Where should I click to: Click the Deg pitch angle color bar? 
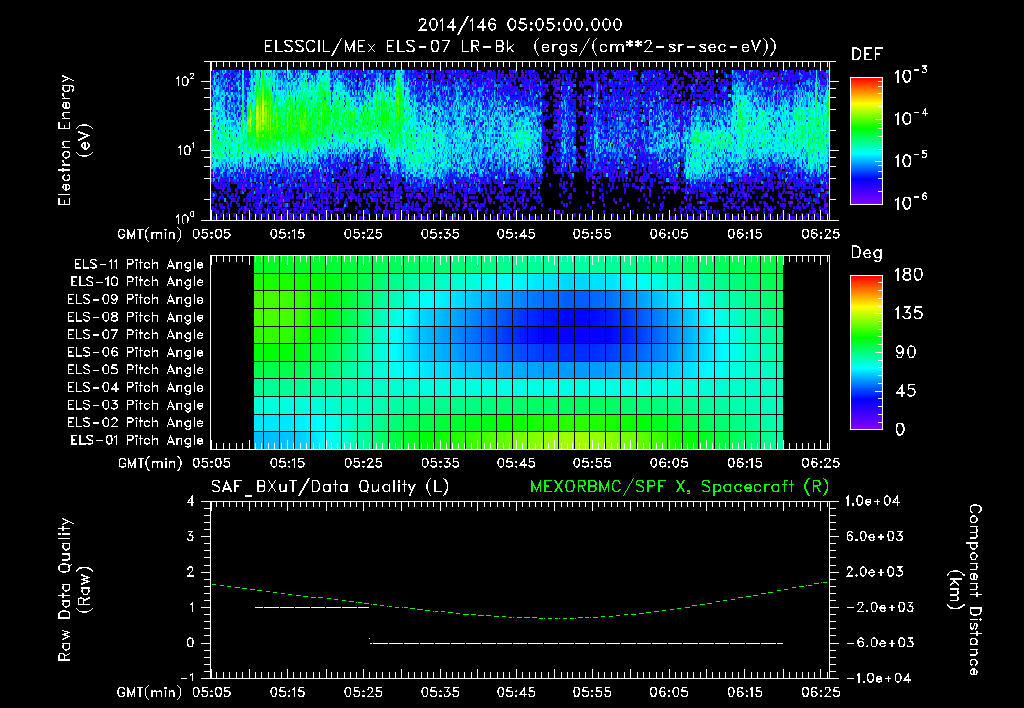point(866,353)
